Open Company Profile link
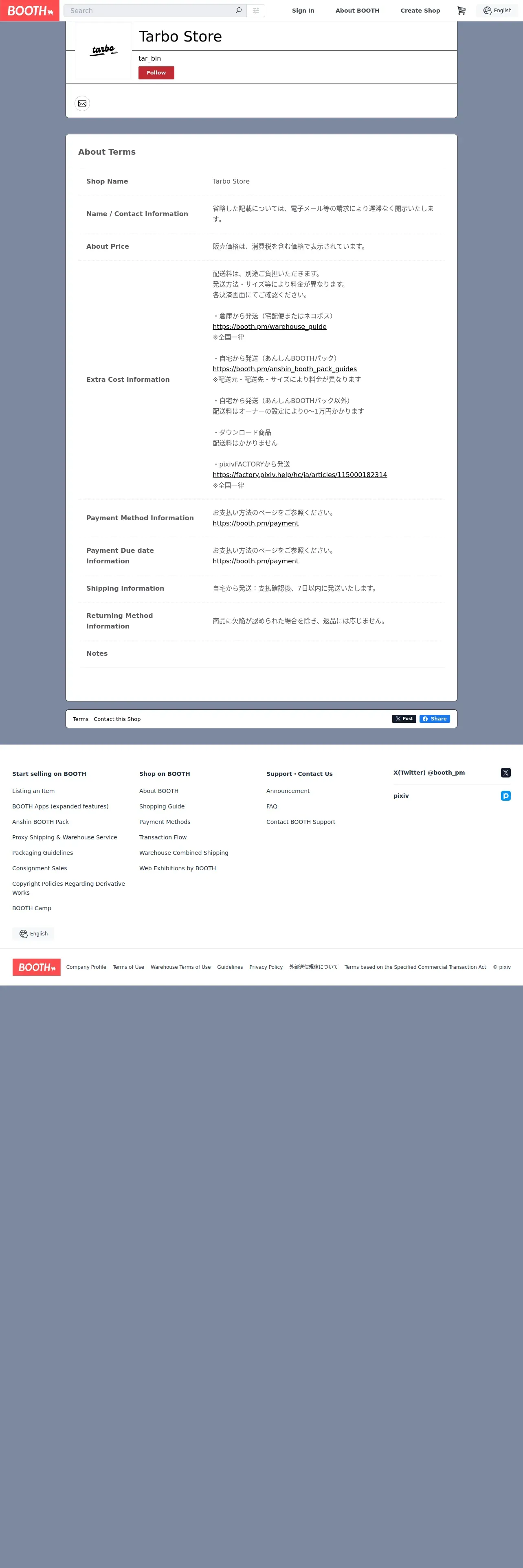Viewport: 523px width, 1568px height. [x=86, y=967]
